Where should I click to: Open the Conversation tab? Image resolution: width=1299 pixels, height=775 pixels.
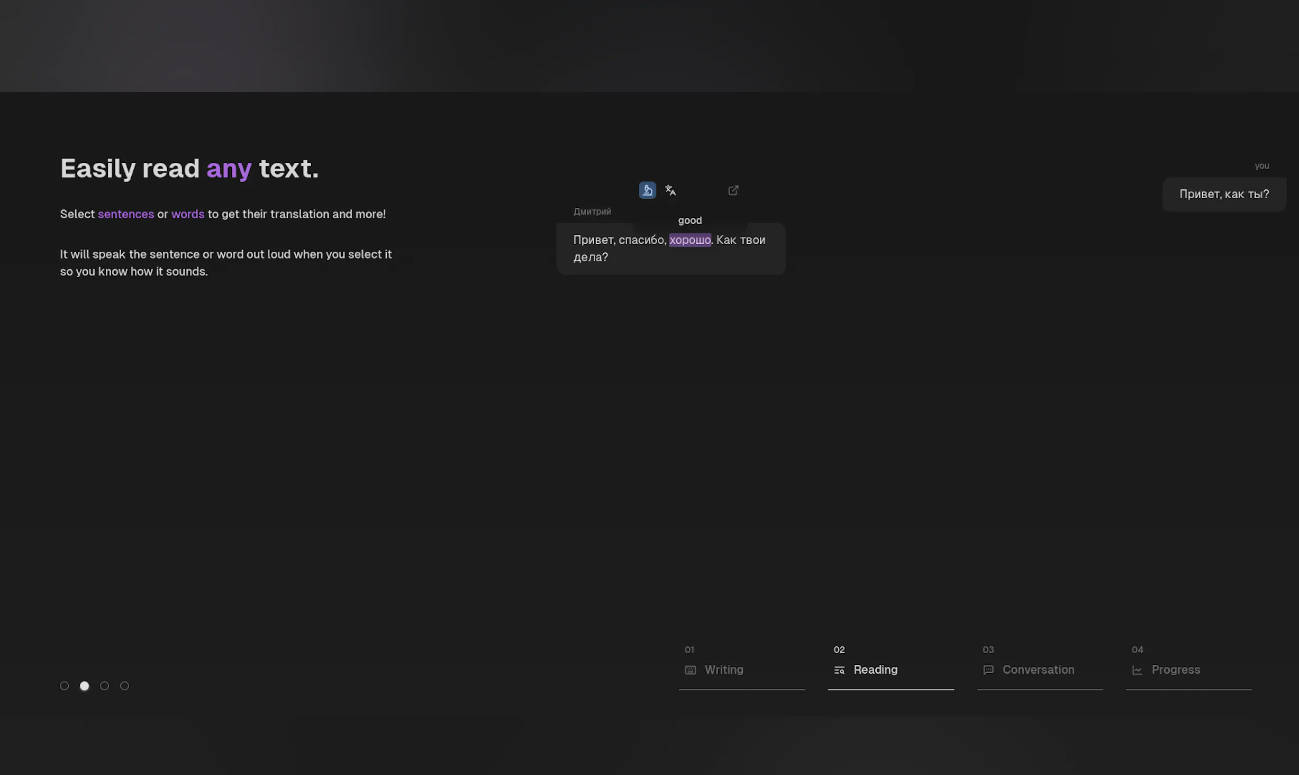pos(1038,670)
